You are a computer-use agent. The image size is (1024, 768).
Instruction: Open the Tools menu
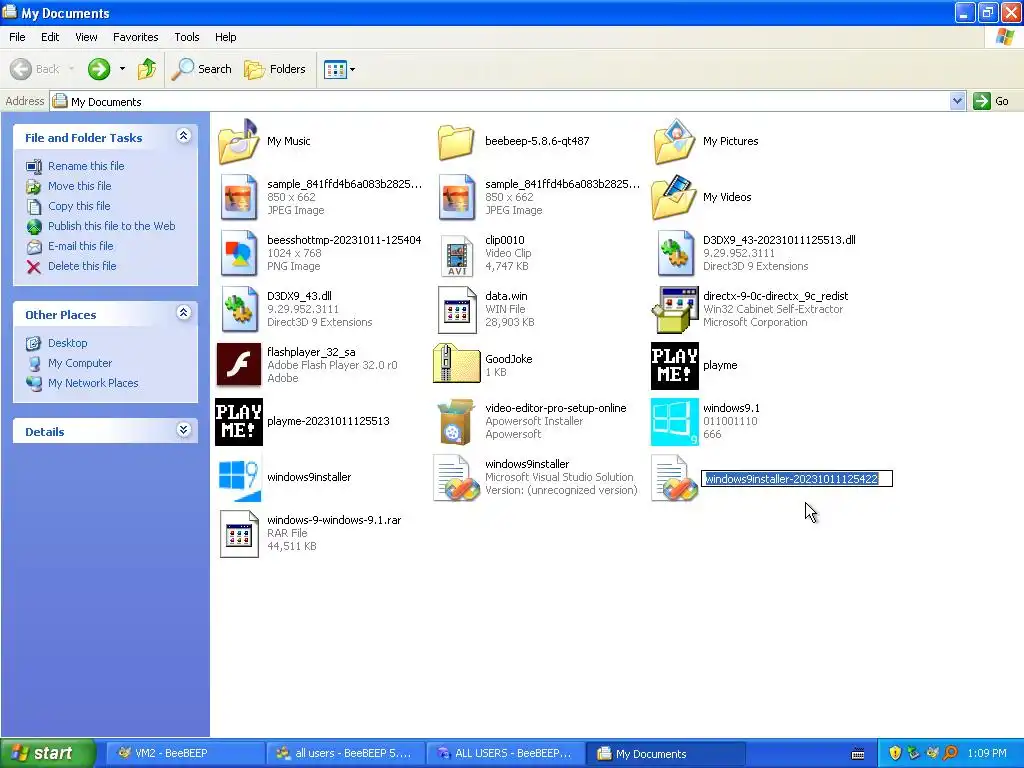point(187,37)
